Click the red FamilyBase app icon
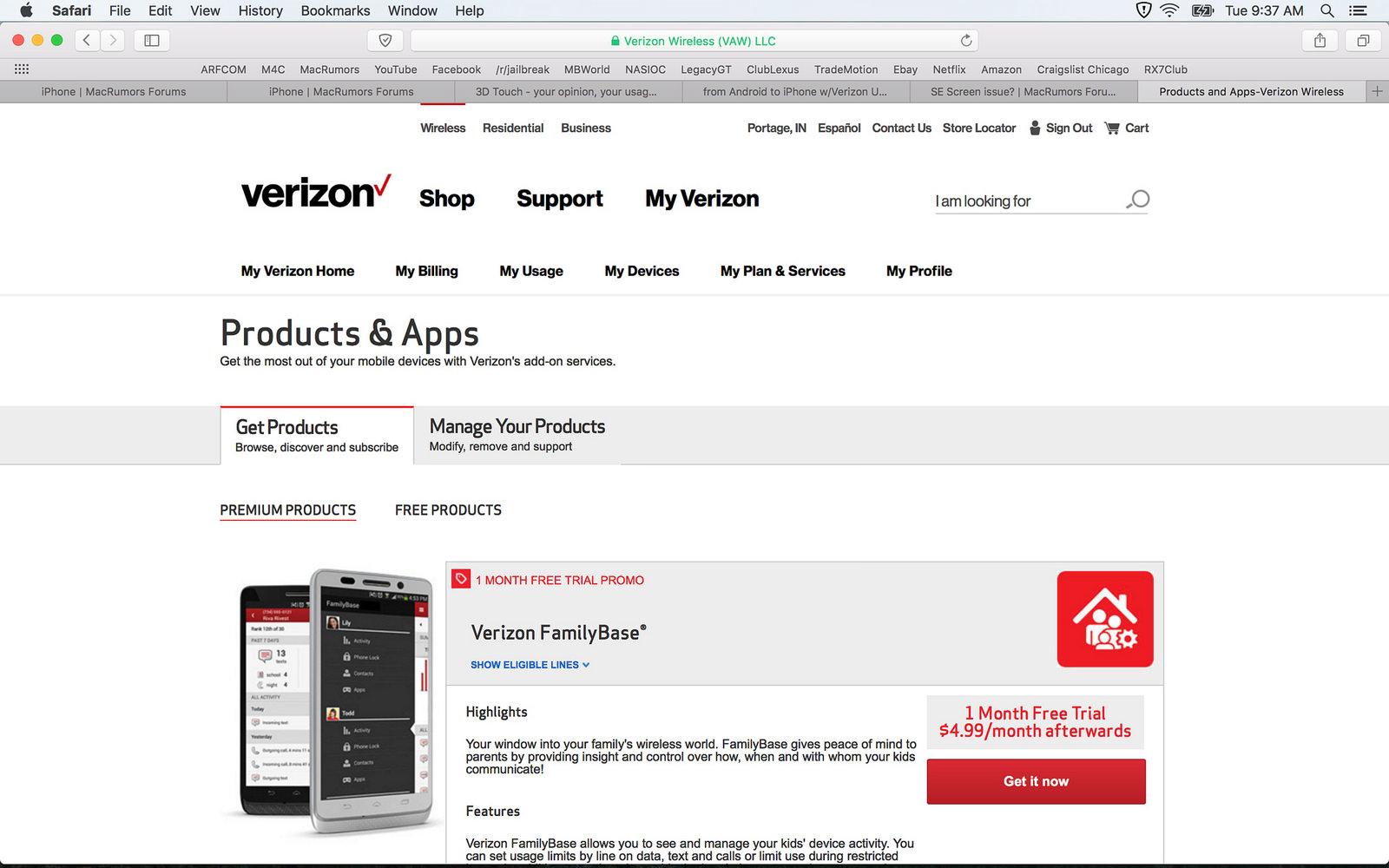This screenshot has width=1389, height=868. [1105, 619]
